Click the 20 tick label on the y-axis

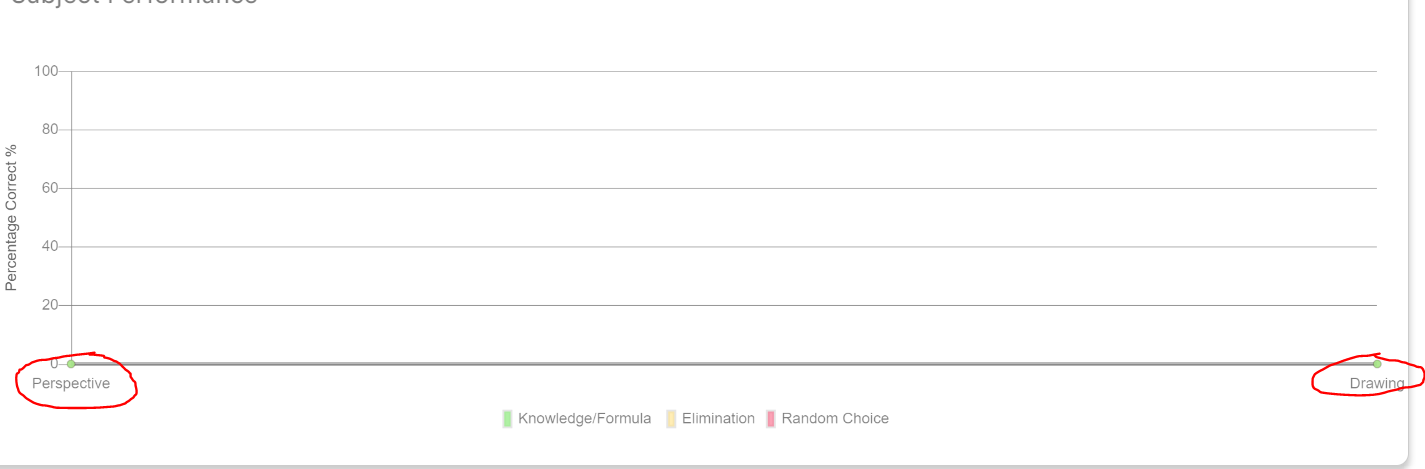[x=50, y=305]
